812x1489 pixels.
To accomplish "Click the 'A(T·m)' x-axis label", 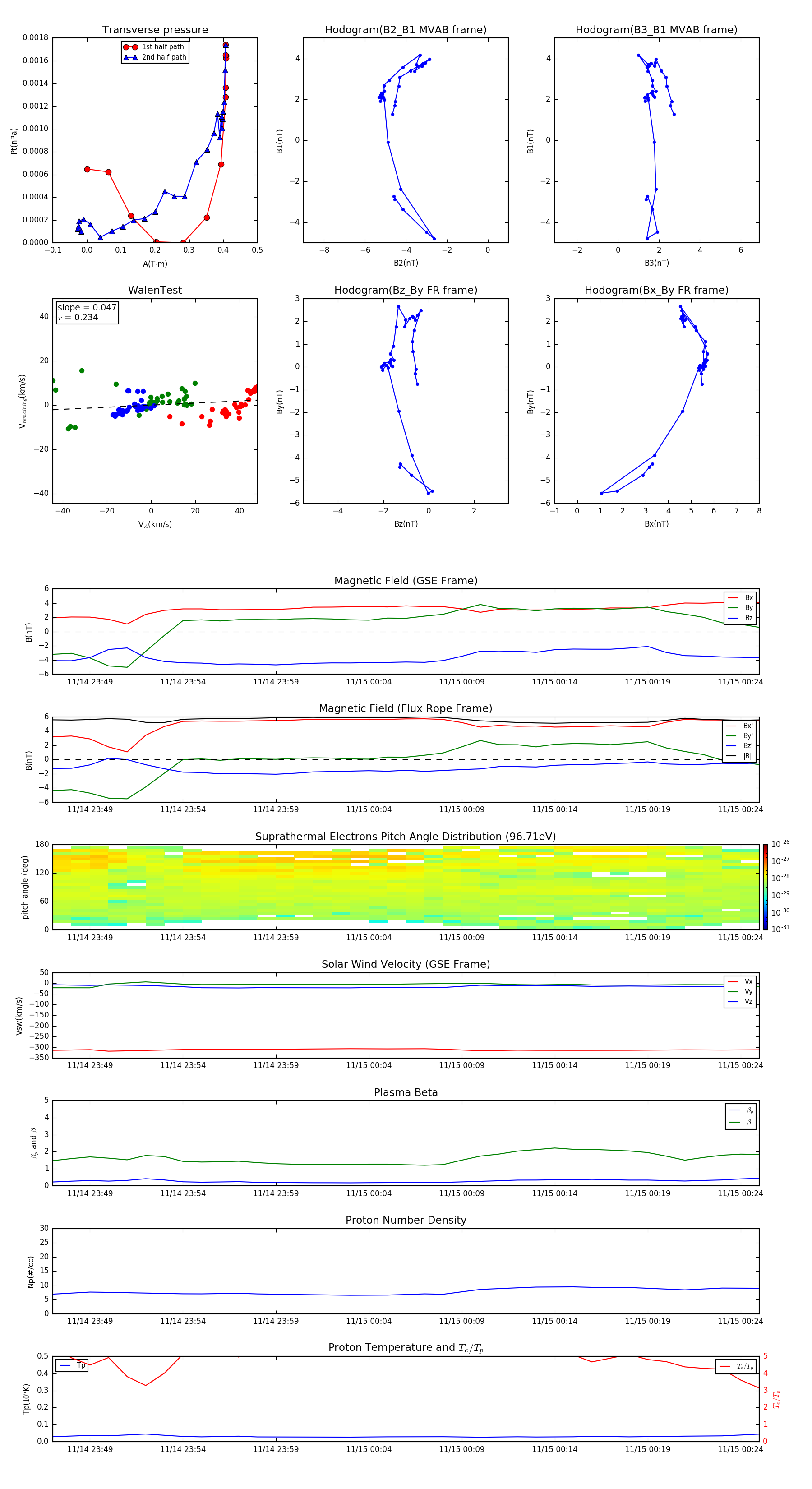I will pyautogui.click(x=155, y=264).
